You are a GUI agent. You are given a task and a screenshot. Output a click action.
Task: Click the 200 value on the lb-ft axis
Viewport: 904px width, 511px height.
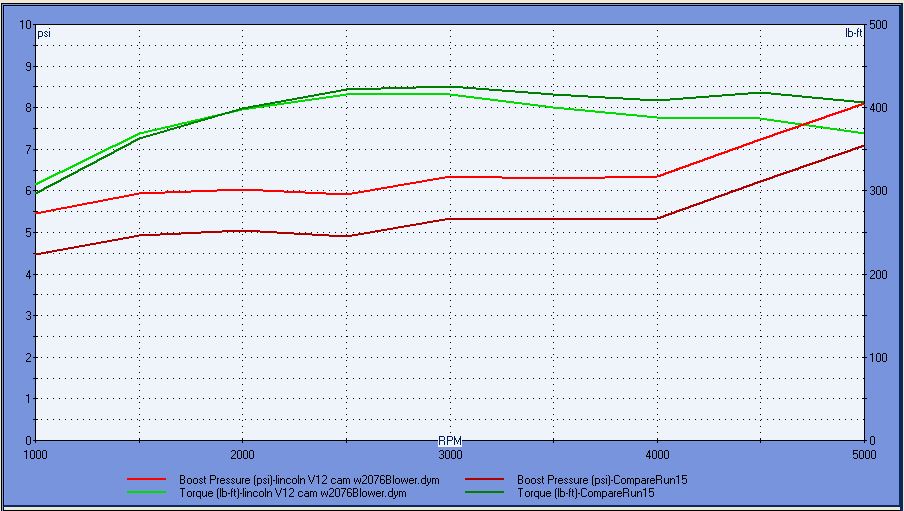pos(877,274)
